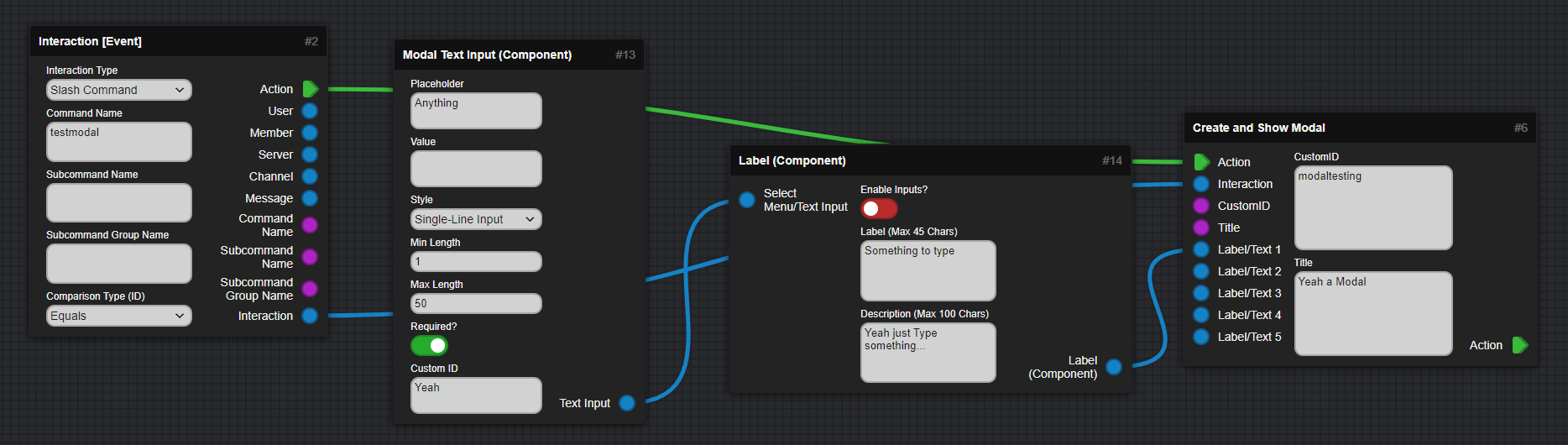The image size is (1568, 445).
Task: Click the Label (Component) output port
Action: tap(1114, 367)
